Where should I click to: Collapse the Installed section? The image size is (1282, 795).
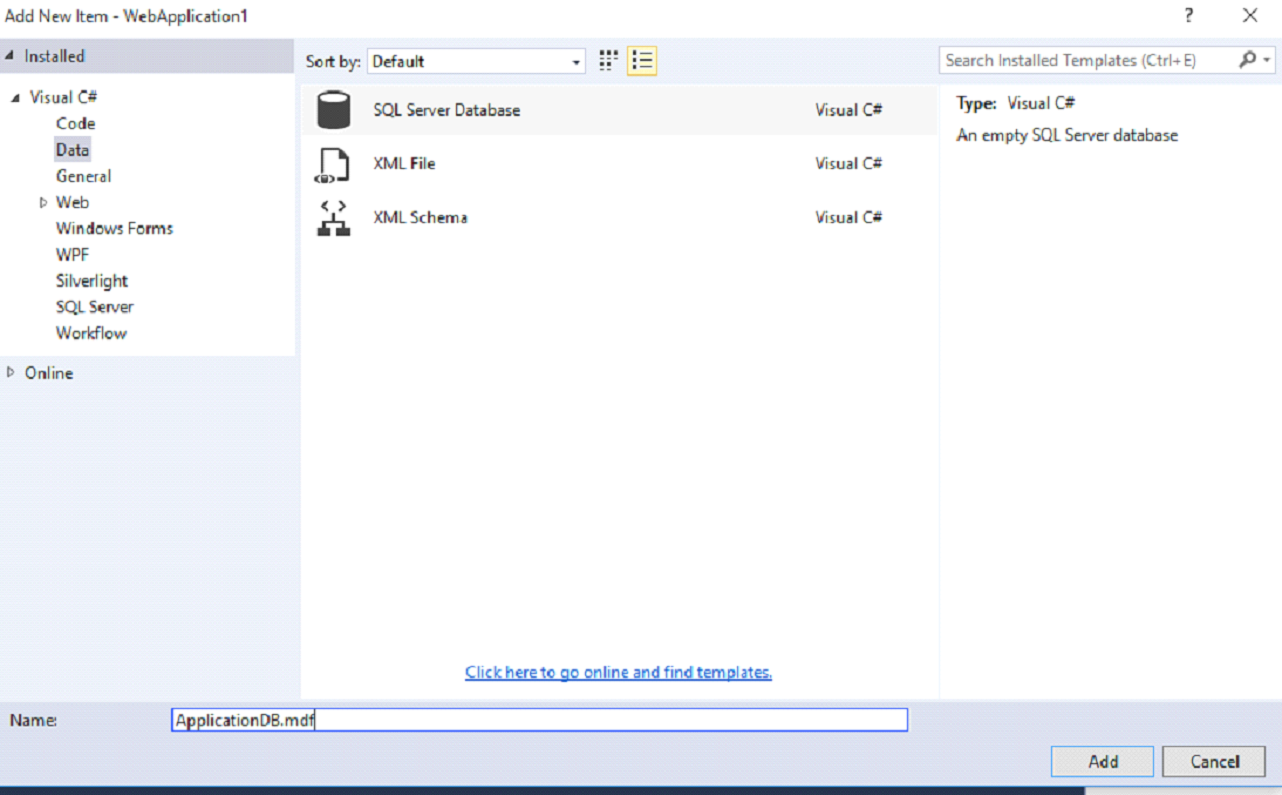click(8, 55)
